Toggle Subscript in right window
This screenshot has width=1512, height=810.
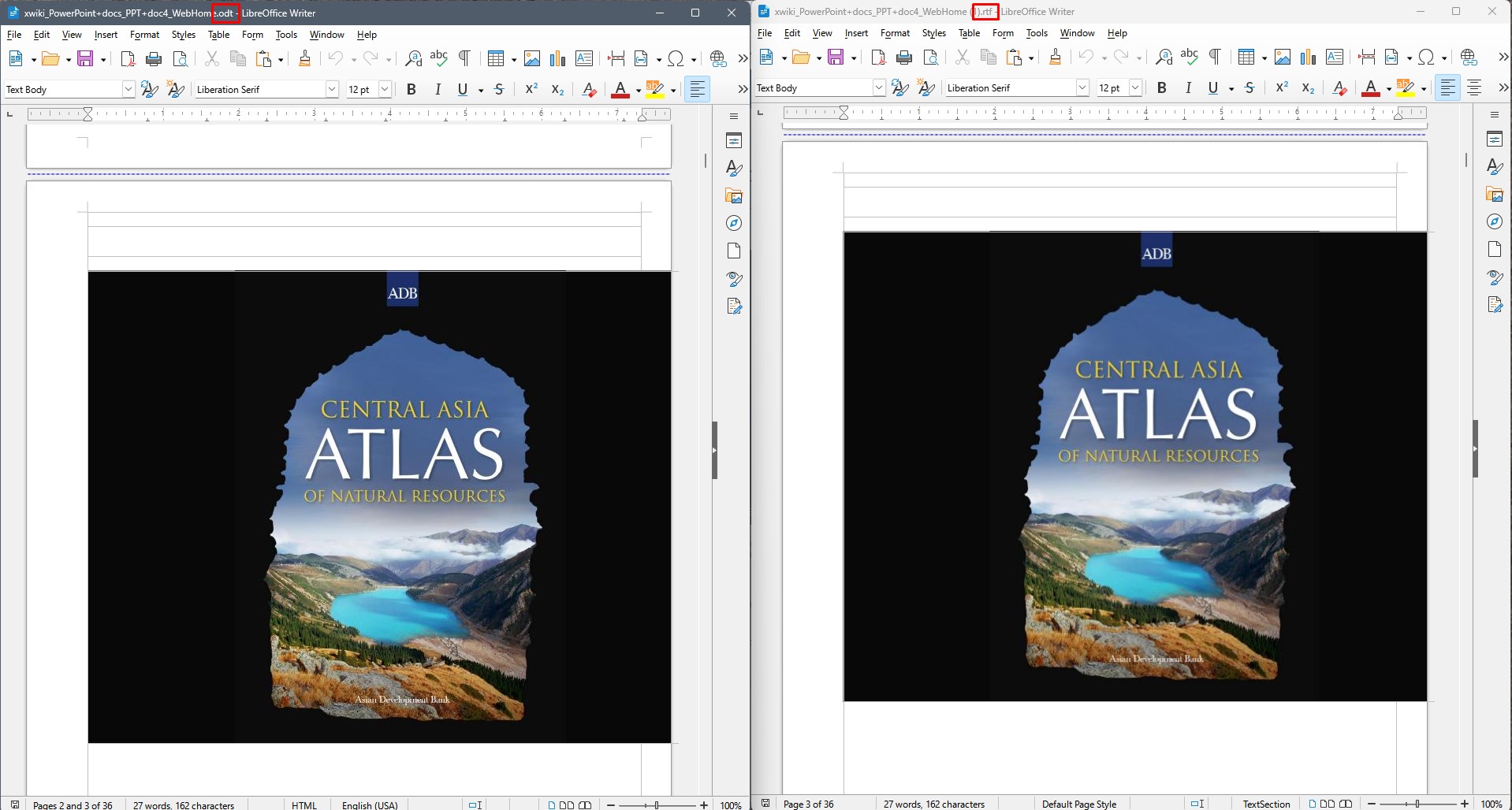pyautogui.click(x=1308, y=88)
